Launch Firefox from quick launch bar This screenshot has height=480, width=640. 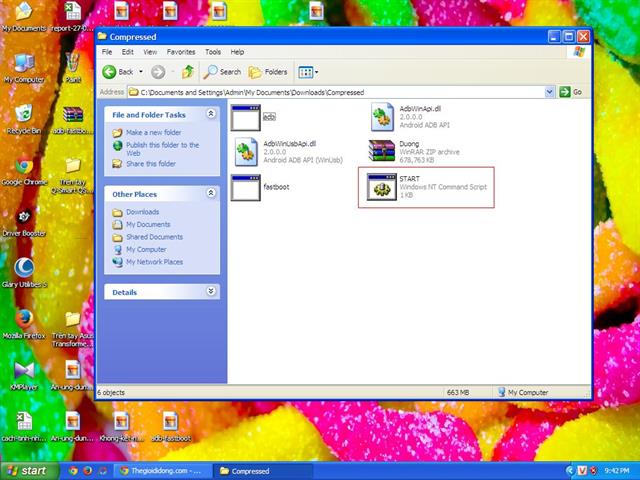[87, 471]
